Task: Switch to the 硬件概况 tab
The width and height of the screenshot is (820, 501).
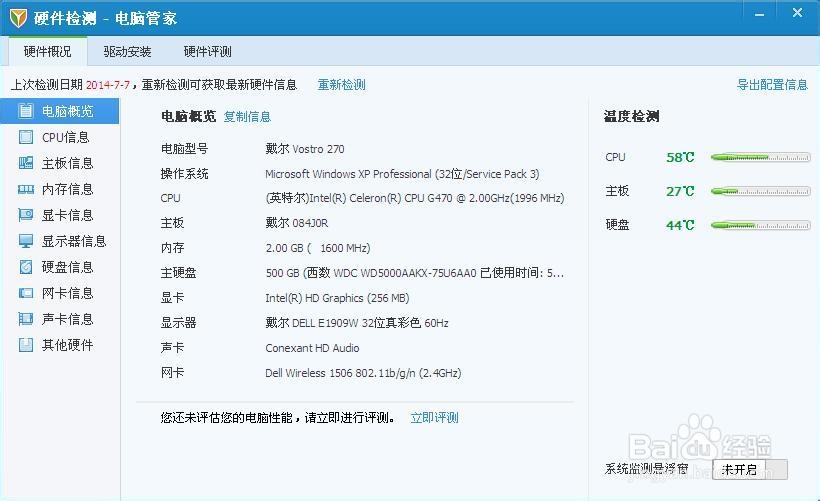Action: click(48, 51)
